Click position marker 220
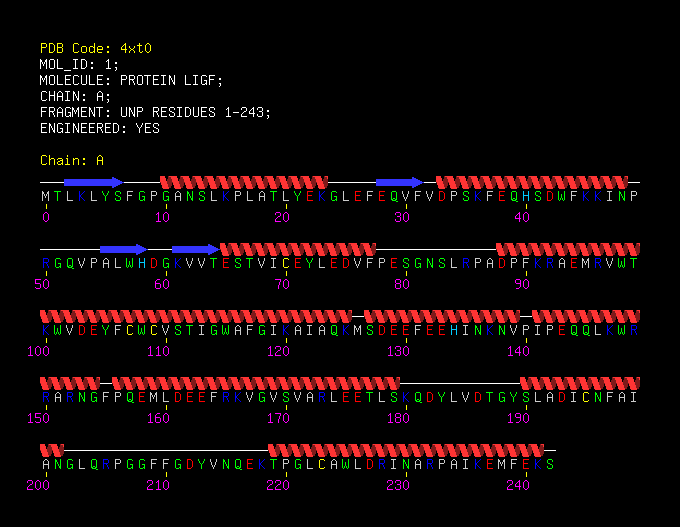680x527 pixels. pyautogui.click(x=278, y=485)
